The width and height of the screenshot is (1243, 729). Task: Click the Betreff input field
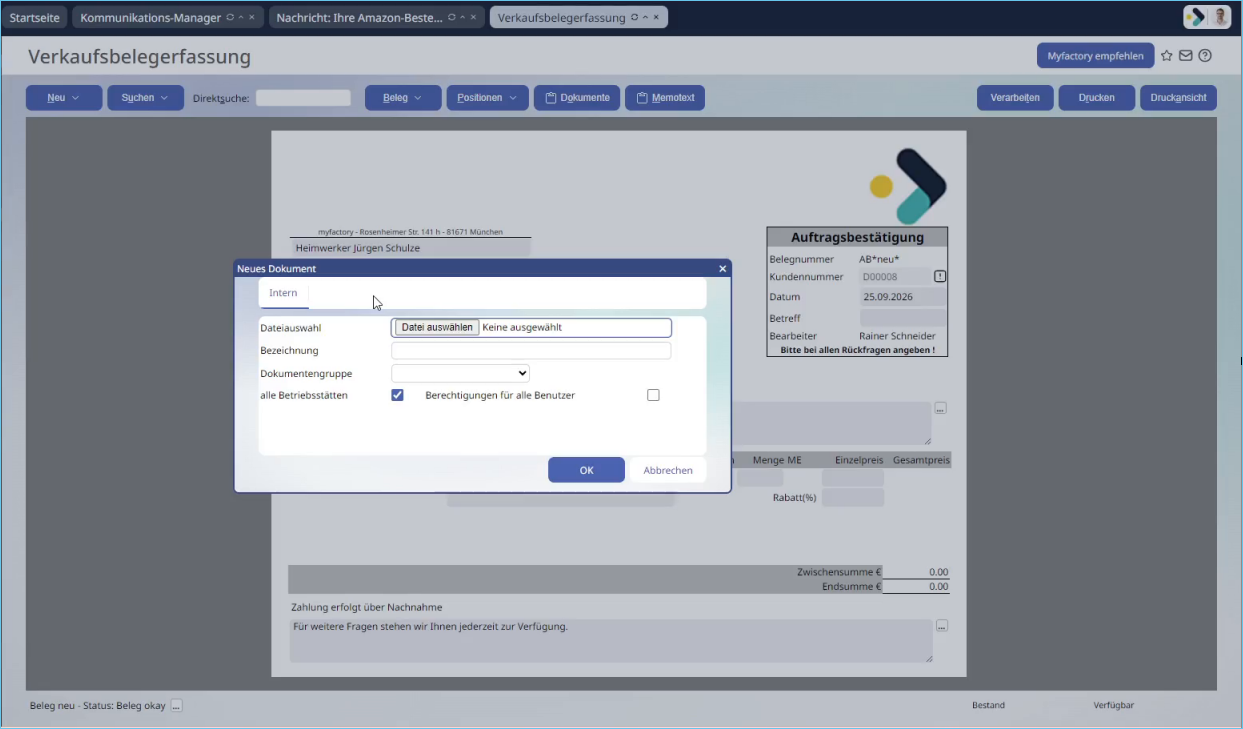(902, 318)
